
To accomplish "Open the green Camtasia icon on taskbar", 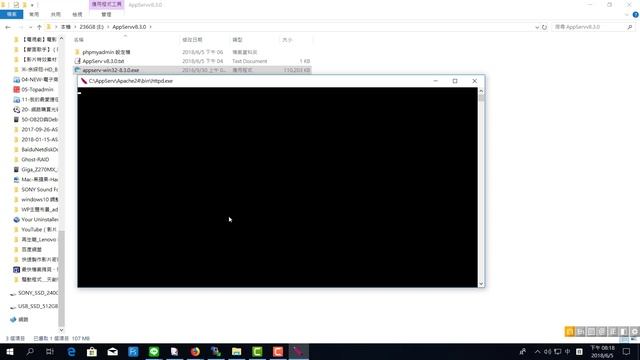I will [x=257, y=351].
